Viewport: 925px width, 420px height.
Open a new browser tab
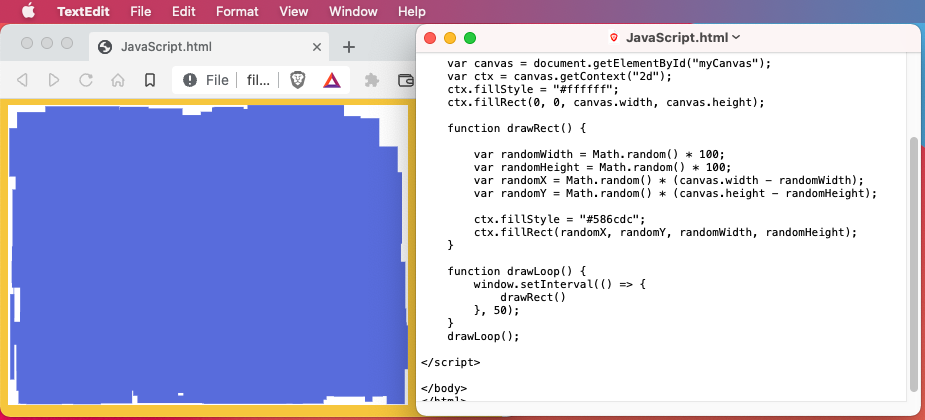pyautogui.click(x=349, y=47)
